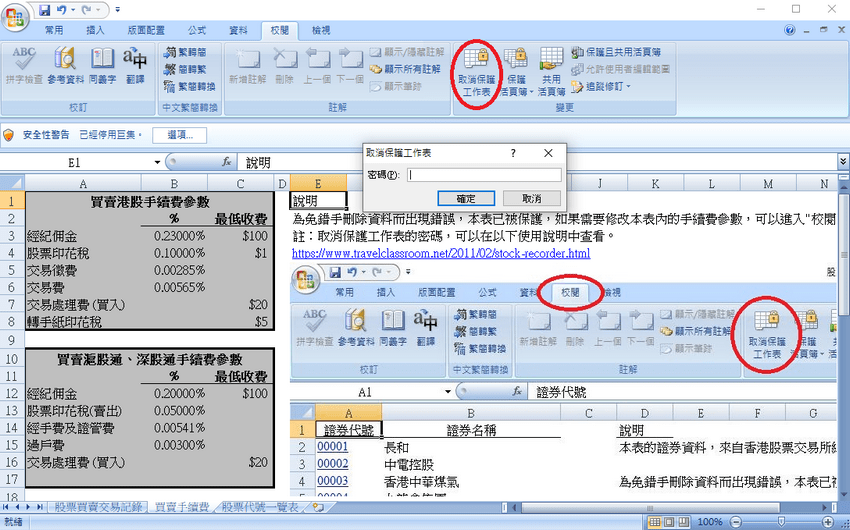Click 新增註解 new comment in main ribbon

tap(247, 66)
